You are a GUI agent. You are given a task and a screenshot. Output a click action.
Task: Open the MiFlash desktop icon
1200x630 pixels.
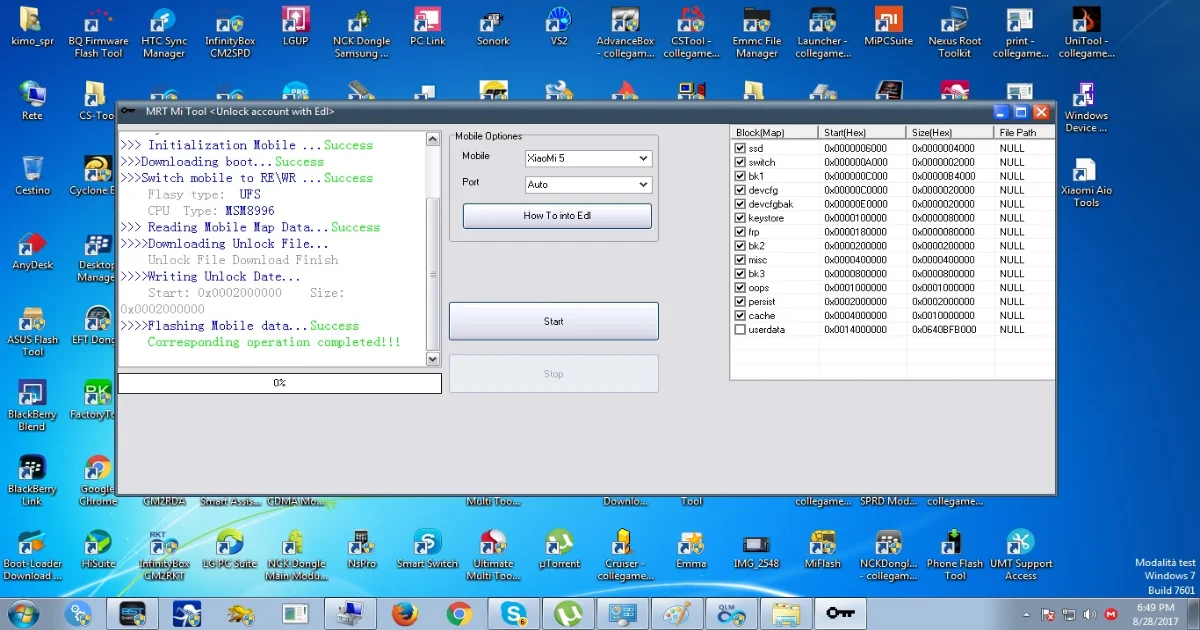coord(823,550)
